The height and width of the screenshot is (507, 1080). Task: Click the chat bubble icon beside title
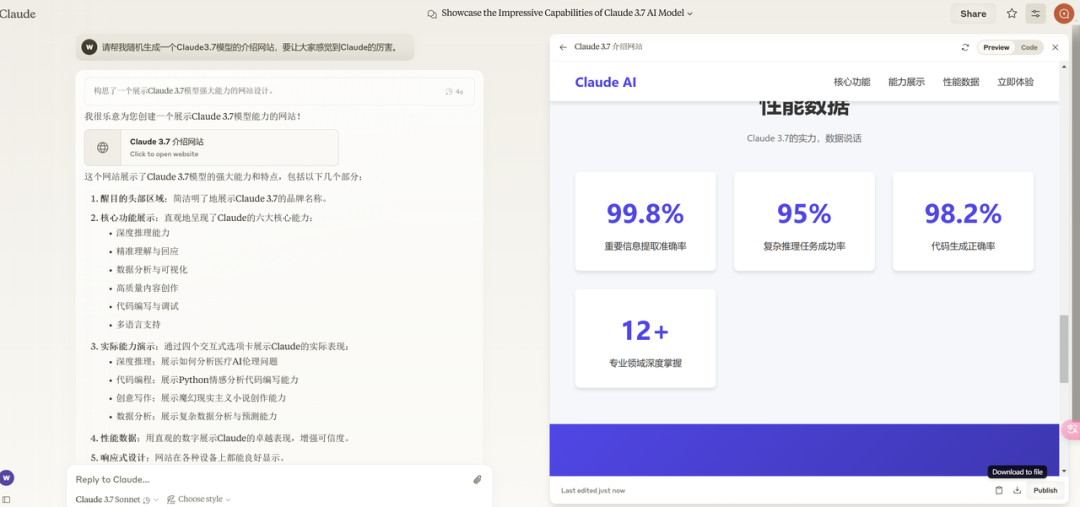point(432,14)
